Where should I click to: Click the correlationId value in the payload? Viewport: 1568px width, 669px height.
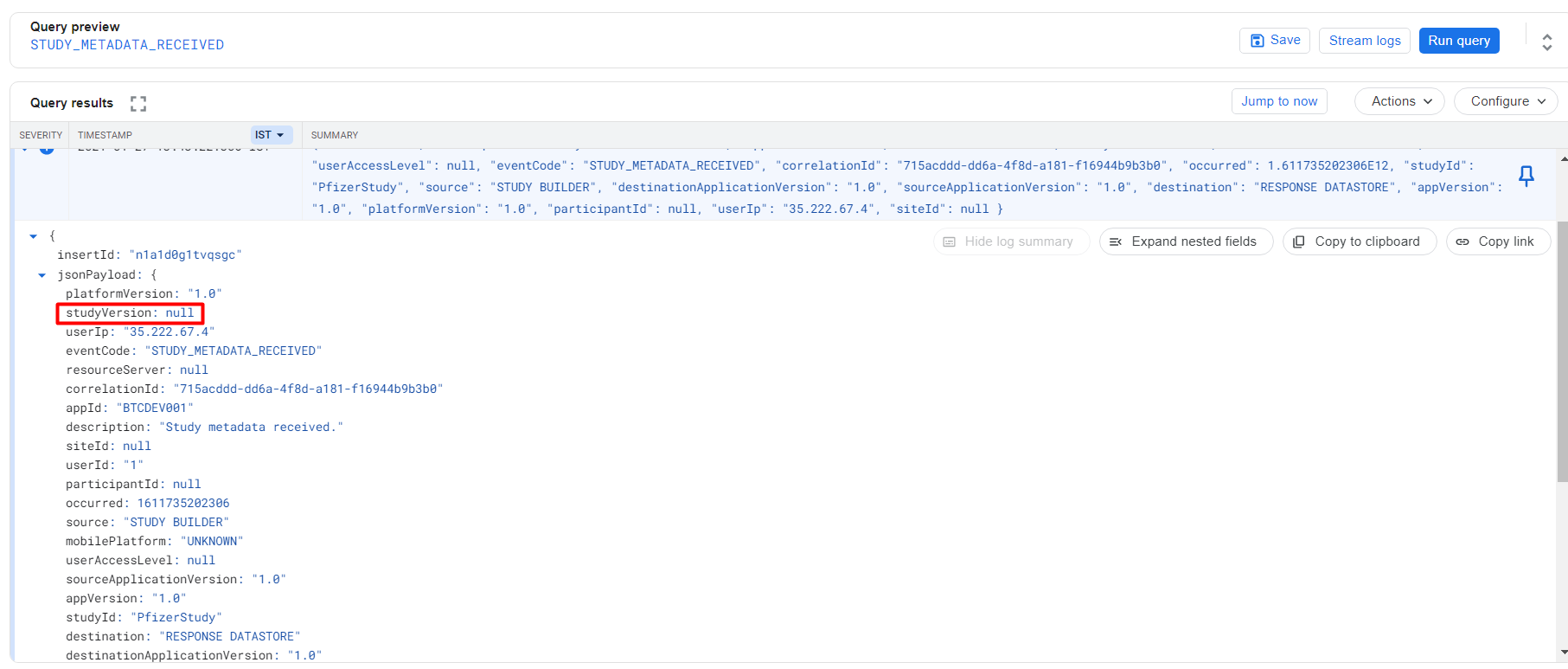coord(308,389)
